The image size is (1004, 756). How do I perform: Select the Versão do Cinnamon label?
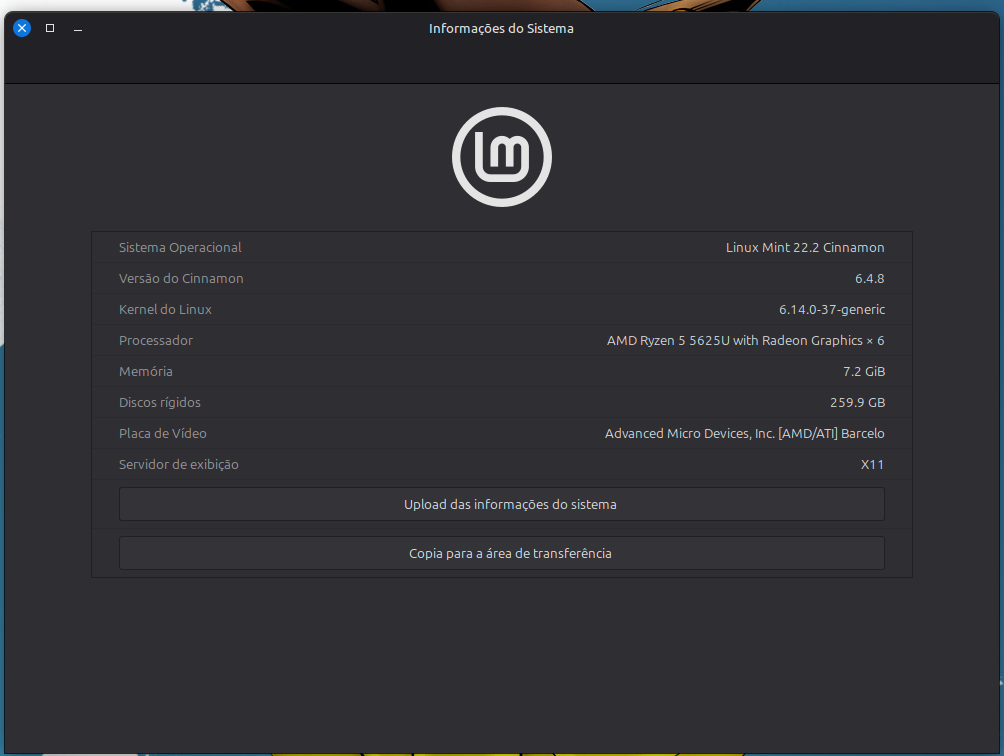tap(181, 278)
